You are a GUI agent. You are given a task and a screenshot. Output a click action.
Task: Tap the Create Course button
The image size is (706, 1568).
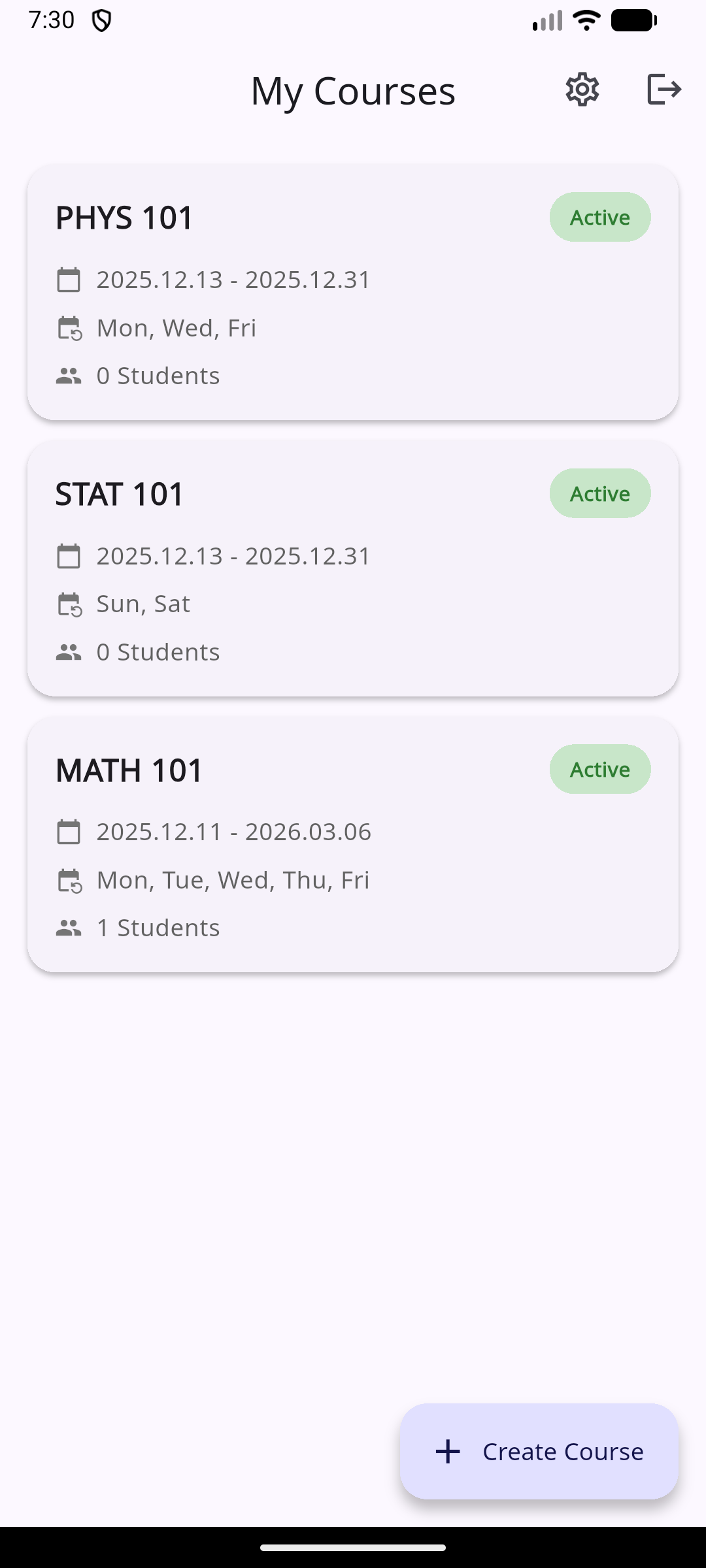(x=539, y=1452)
